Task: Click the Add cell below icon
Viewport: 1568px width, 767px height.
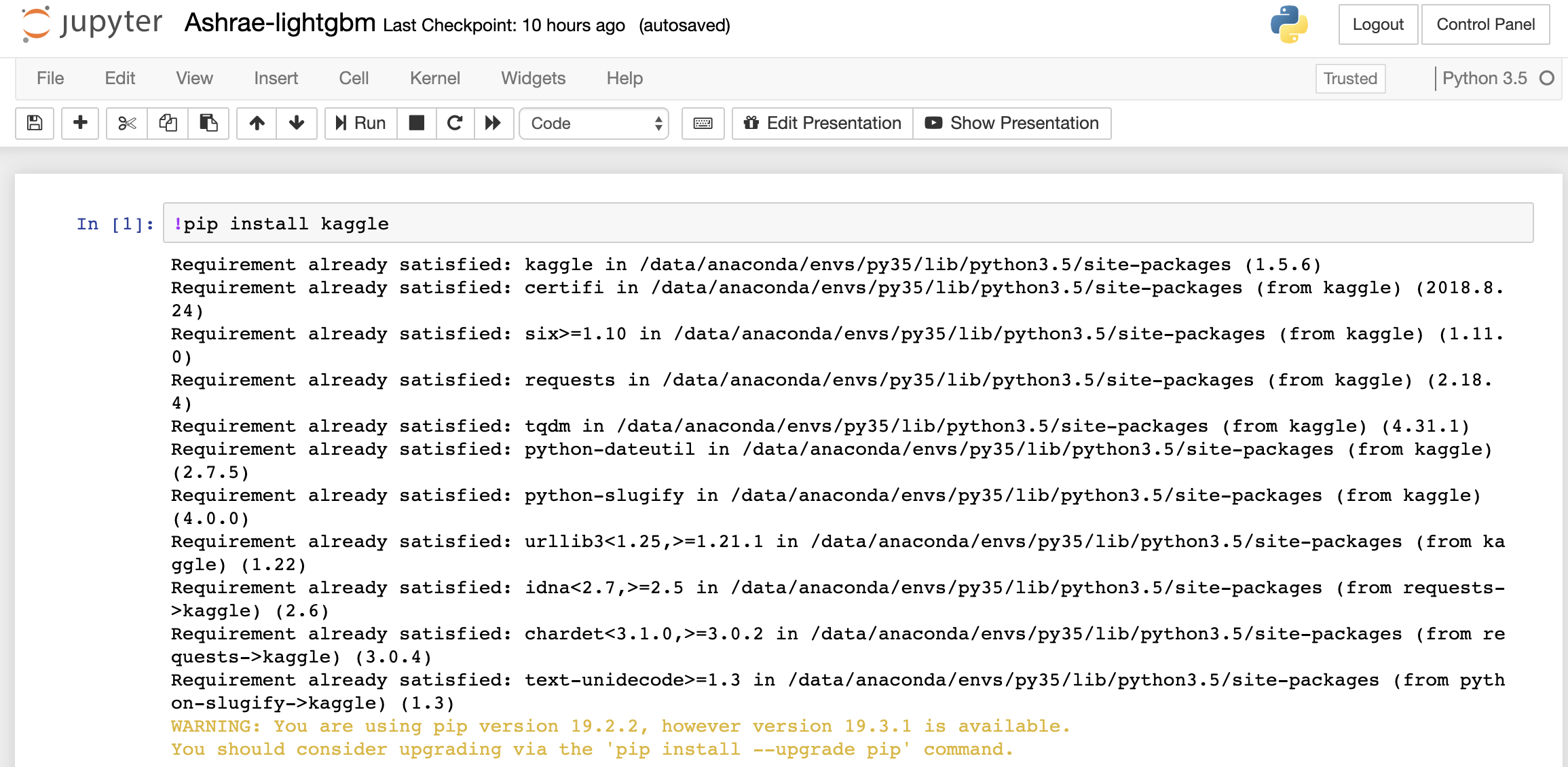Action: [78, 123]
